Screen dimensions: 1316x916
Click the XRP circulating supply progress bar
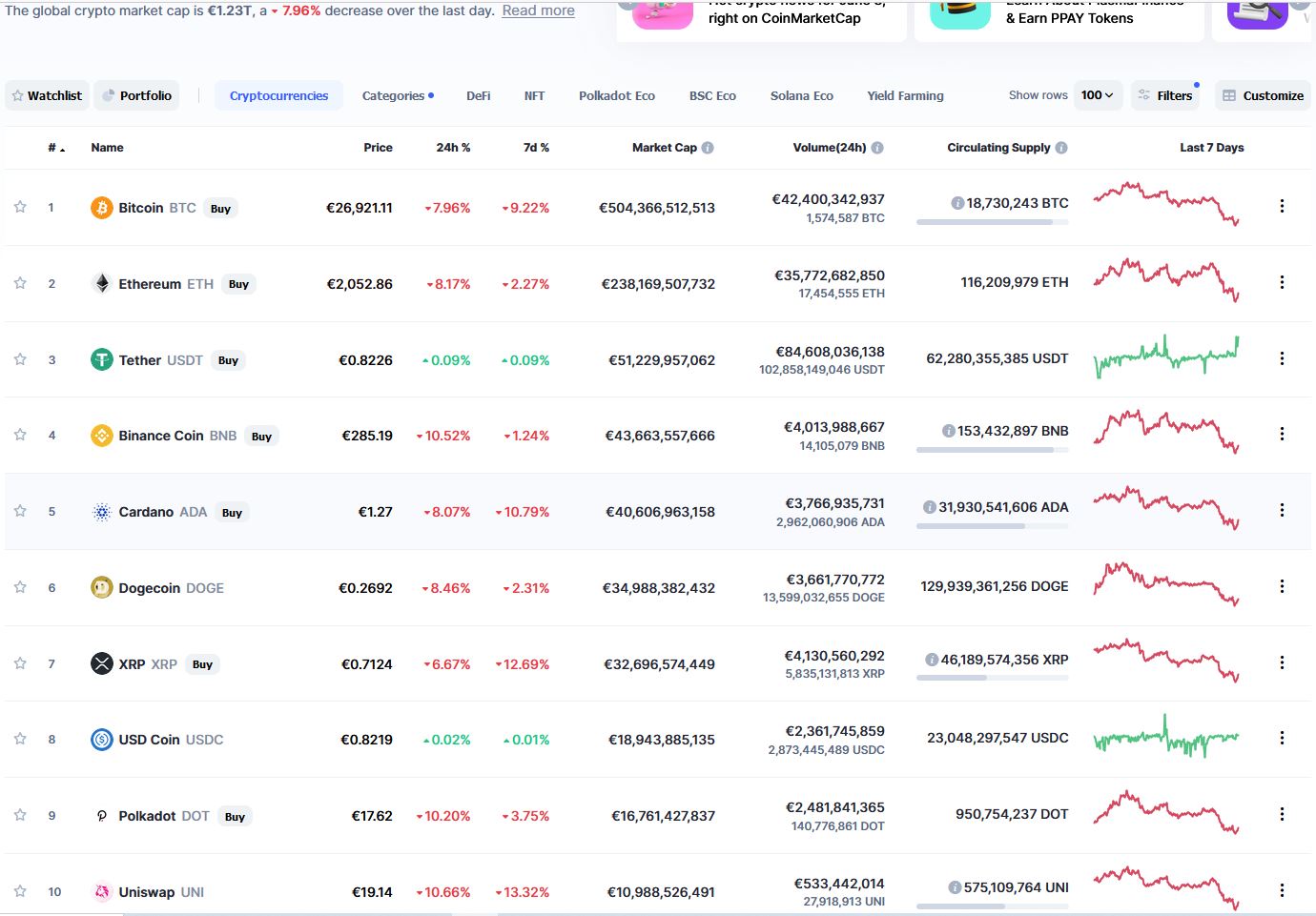coord(992,678)
